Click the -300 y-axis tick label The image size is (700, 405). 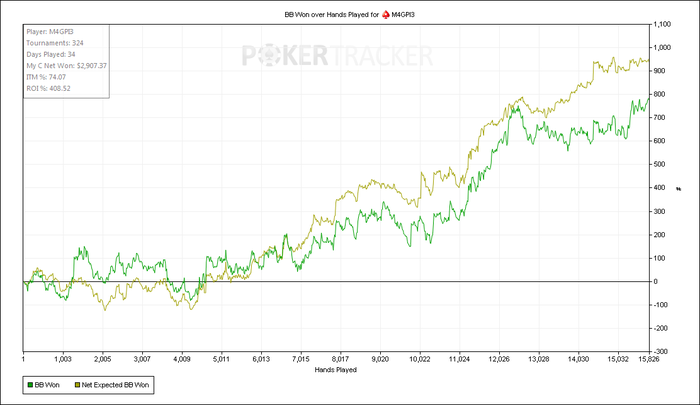661,351
